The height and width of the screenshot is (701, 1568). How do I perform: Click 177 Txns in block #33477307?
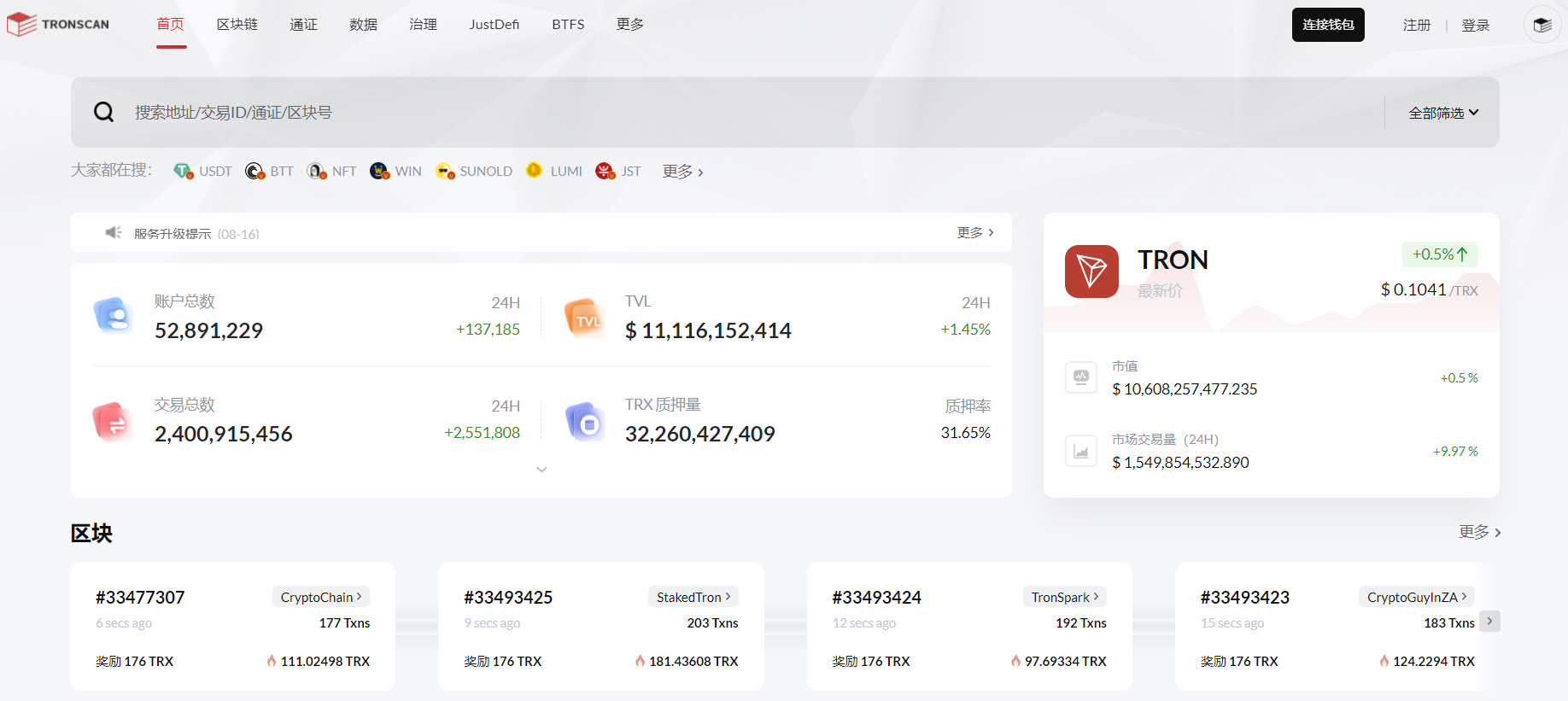(345, 622)
